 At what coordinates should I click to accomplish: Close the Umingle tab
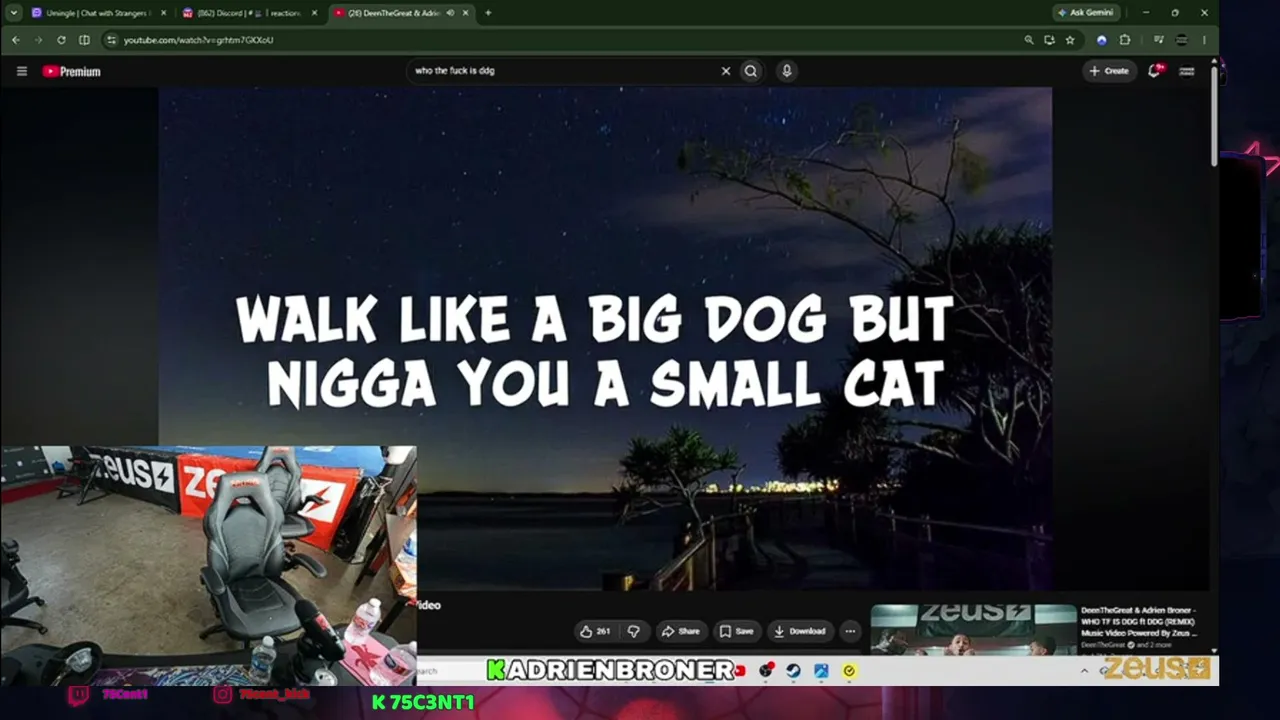[x=164, y=13]
